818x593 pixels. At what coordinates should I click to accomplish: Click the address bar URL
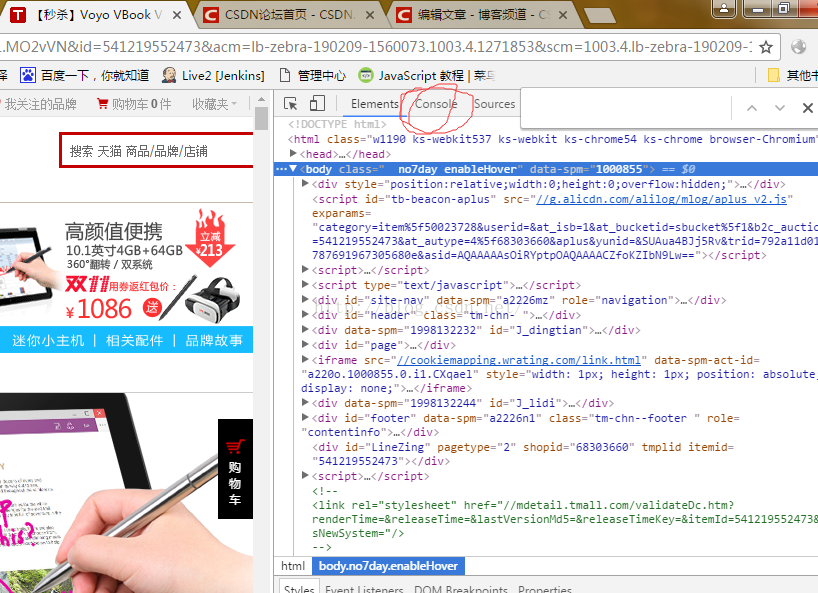pyautogui.click(x=376, y=47)
